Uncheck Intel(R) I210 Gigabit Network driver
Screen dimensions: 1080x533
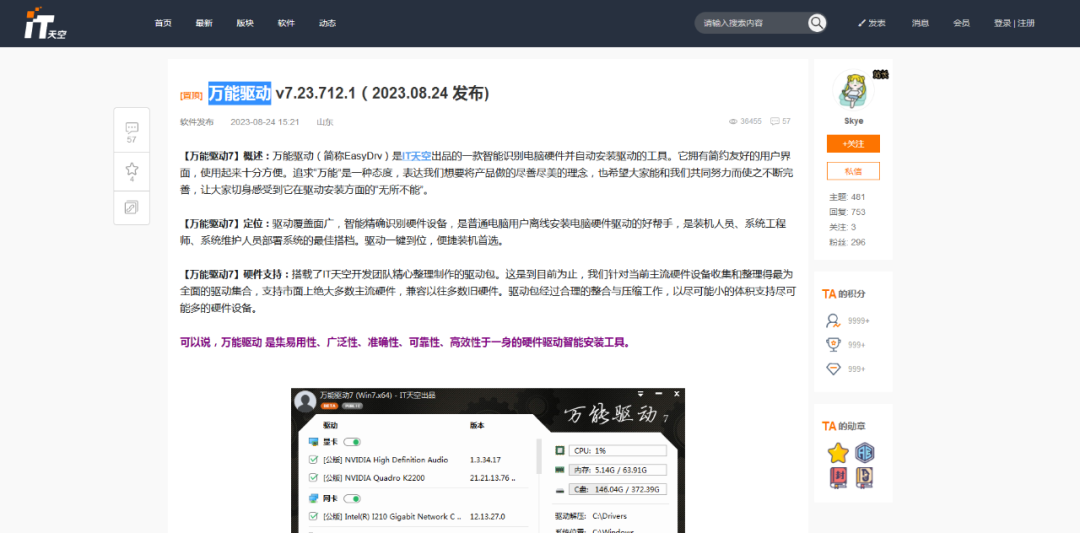click(313, 516)
